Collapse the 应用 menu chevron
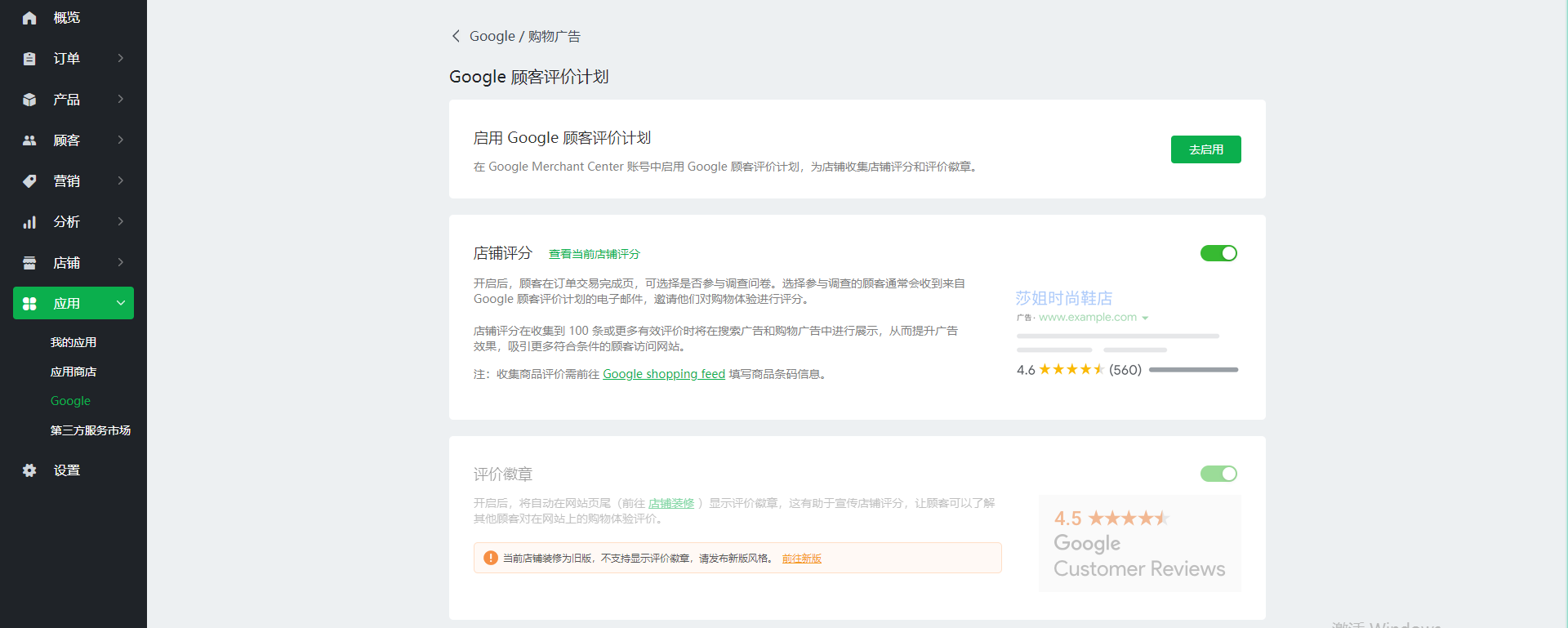 tap(121, 303)
